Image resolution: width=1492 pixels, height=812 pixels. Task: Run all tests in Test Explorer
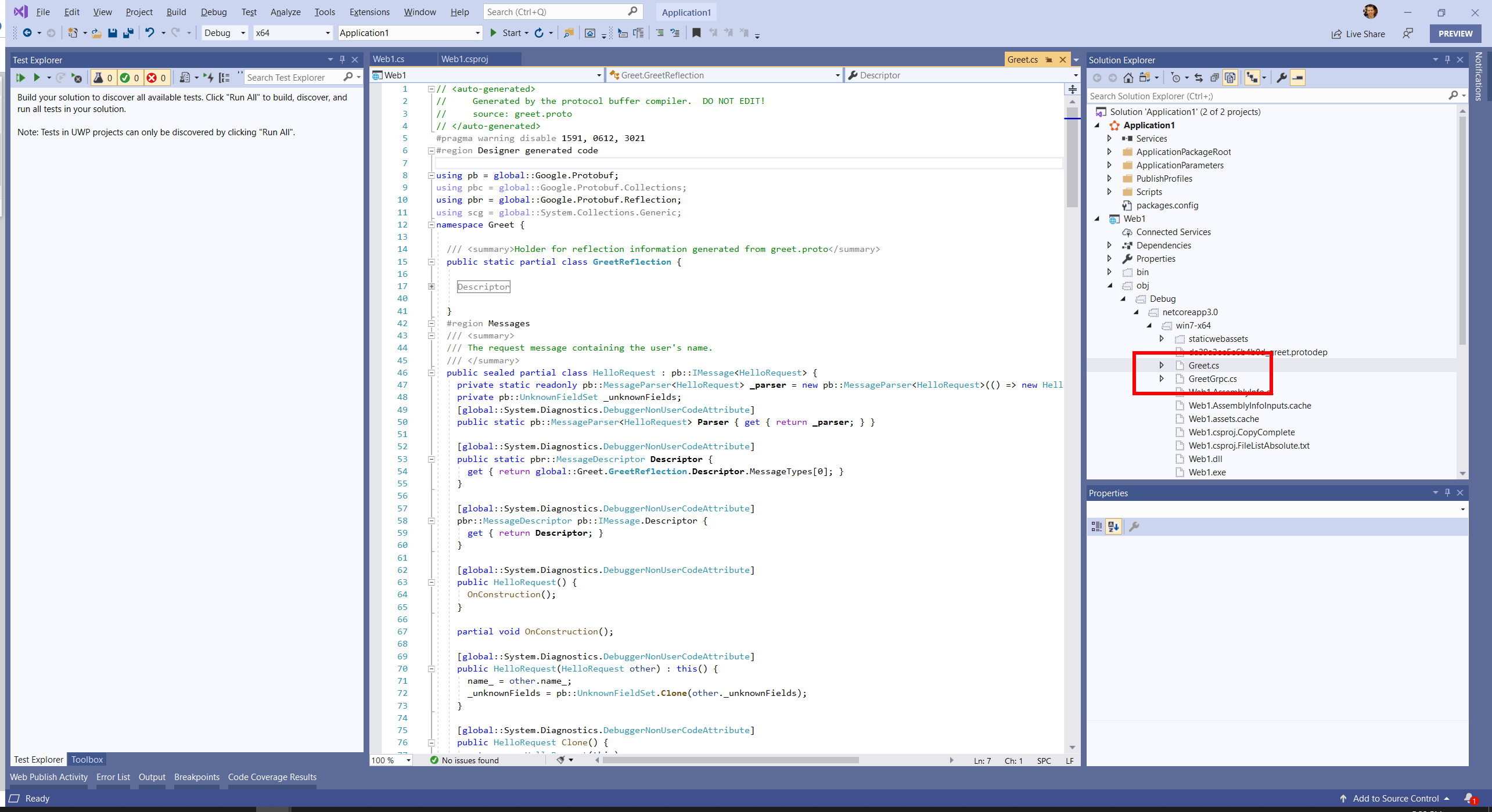click(x=21, y=77)
